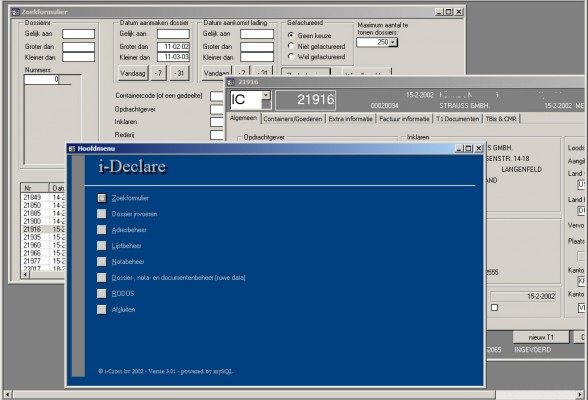Click the -7 button under Datum aanmaken dossier
The height and width of the screenshot is (400, 588).
[159, 73]
